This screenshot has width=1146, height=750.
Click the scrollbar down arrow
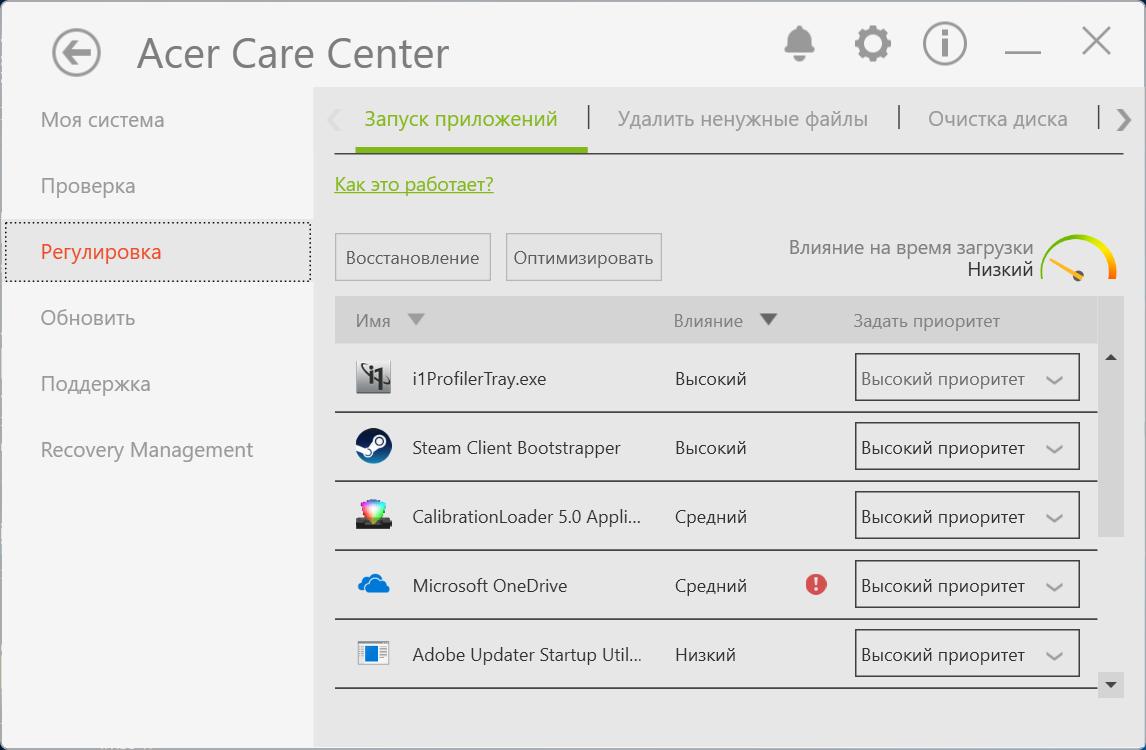tap(1110, 685)
